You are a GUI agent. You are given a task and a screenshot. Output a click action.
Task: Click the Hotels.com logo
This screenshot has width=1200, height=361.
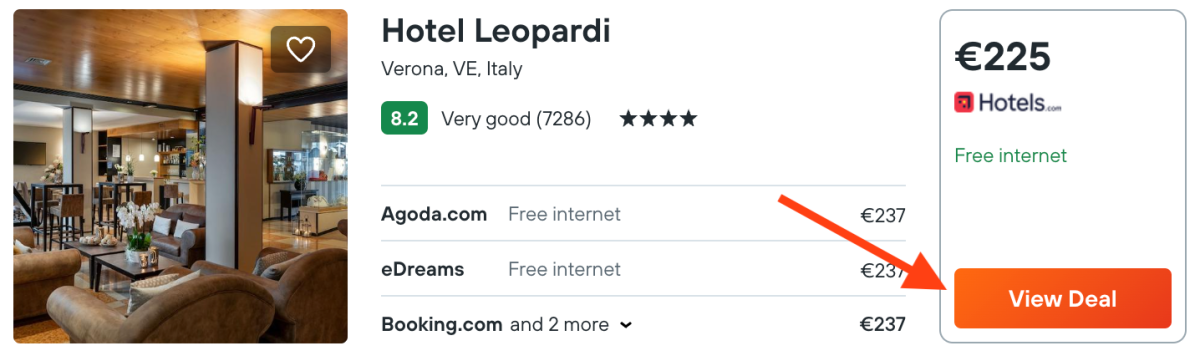pyautogui.click(x=1008, y=102)
